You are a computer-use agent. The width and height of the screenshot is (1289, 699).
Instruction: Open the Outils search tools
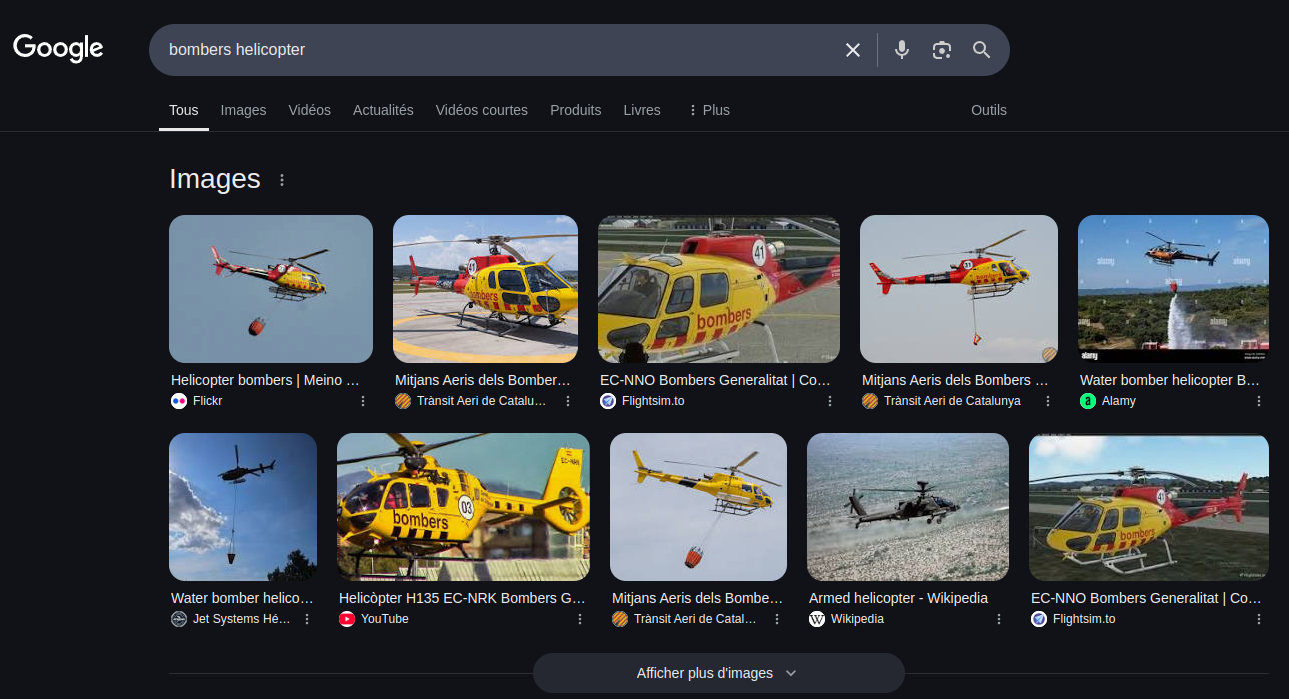point(988,110)
